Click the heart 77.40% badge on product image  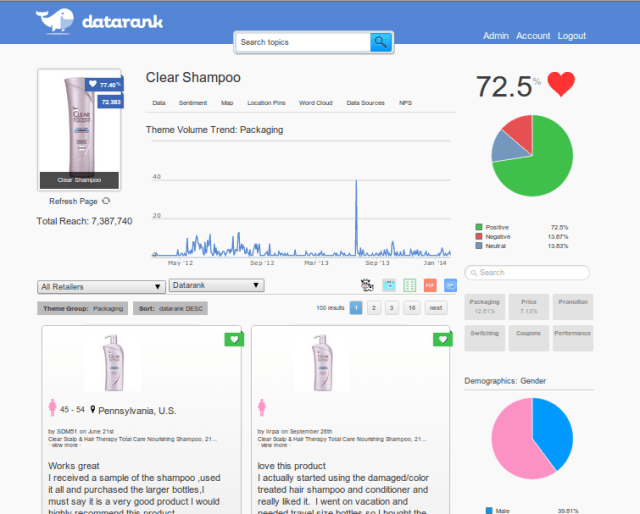tap(104, 85)
